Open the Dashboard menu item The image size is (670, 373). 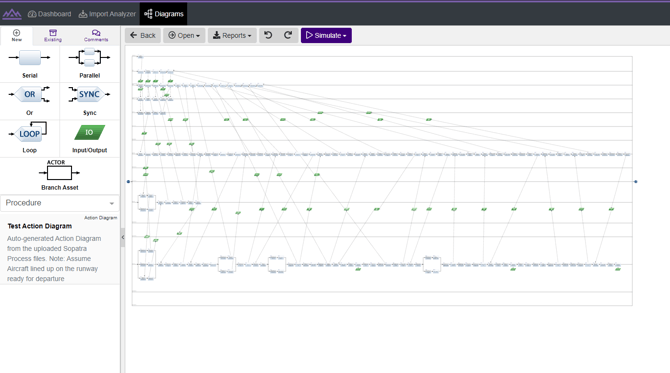pyautogui.click(x=50, y=14)
